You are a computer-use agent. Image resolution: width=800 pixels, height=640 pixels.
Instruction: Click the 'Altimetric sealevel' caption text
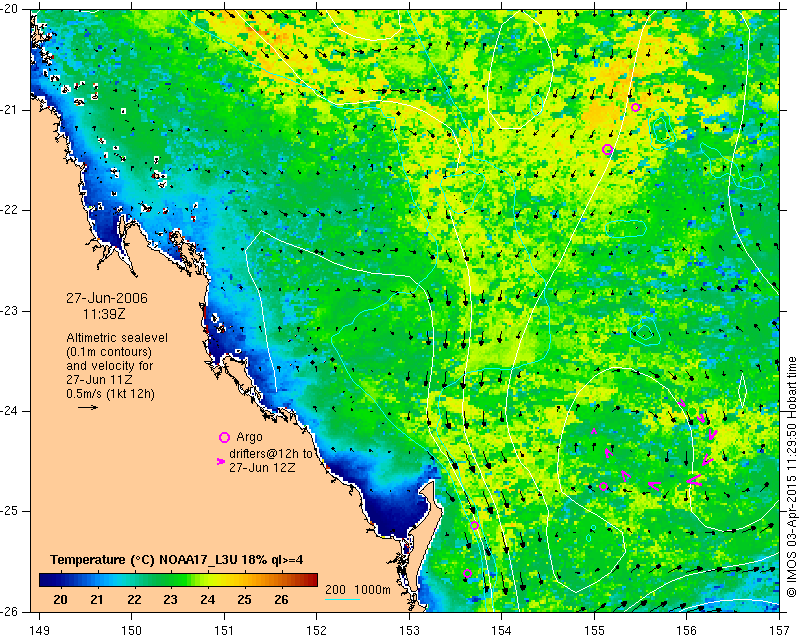point(117,338)
